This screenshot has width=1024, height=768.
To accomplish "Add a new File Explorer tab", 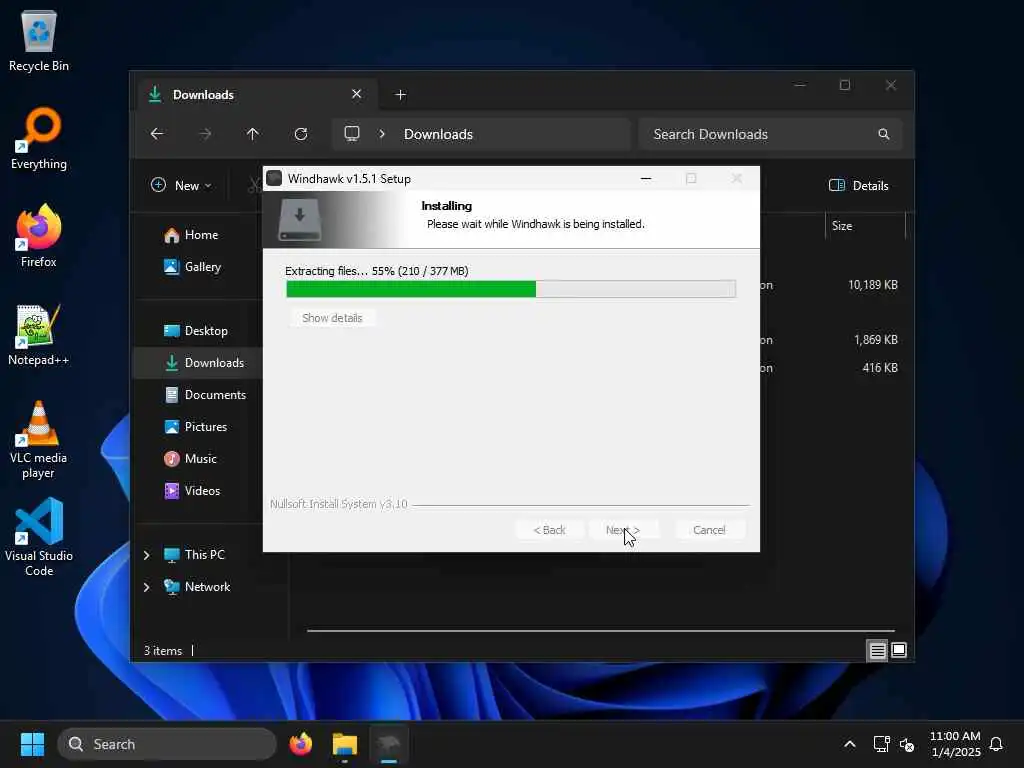I will pos(400,95).
